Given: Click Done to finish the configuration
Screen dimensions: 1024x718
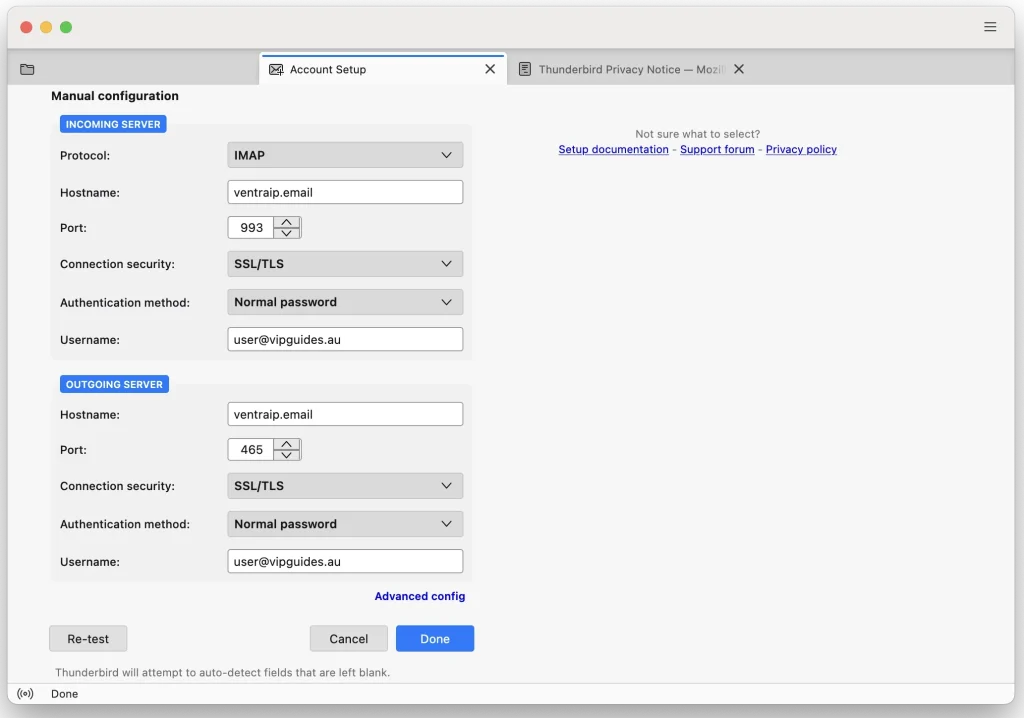Looking at the screenshot, I should [435, 638].
